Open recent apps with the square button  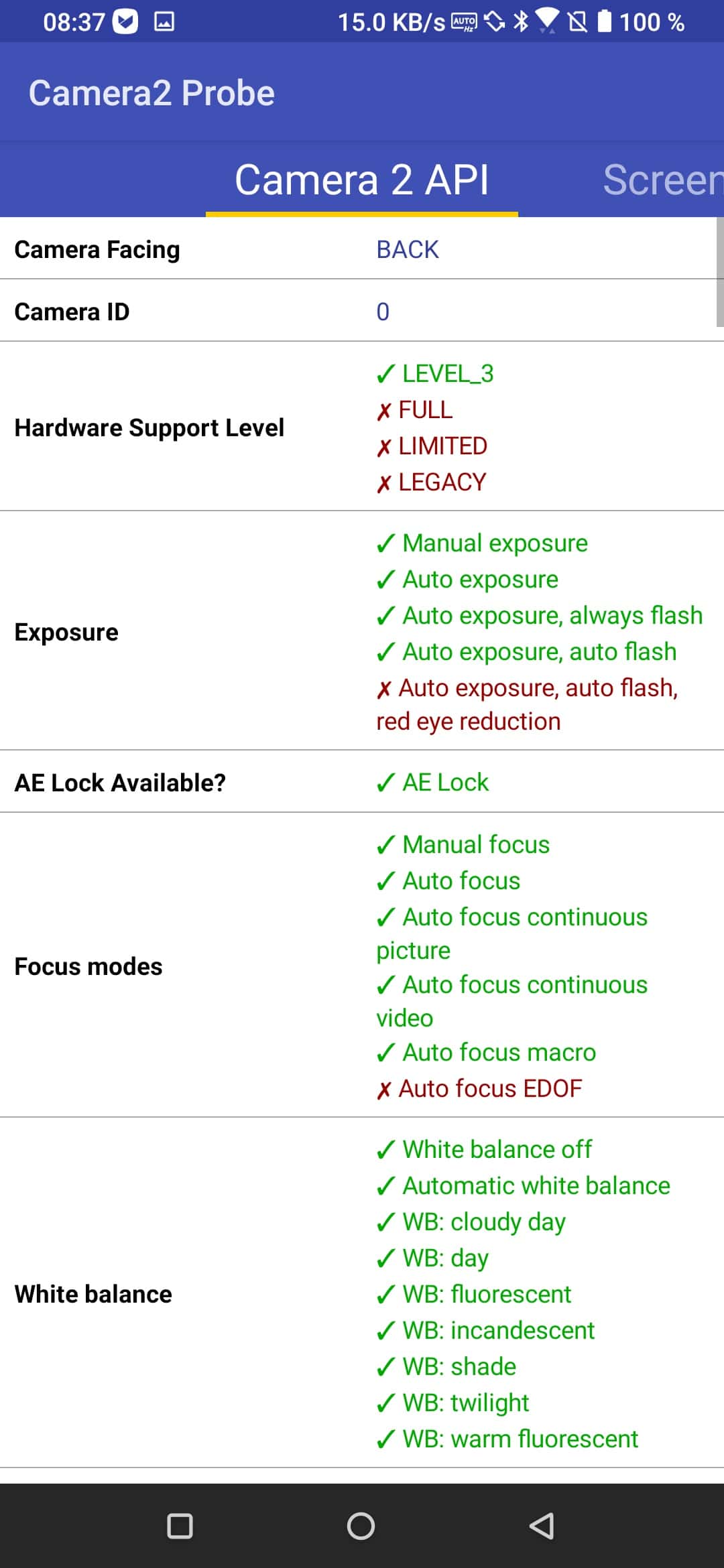point(180,1526)
